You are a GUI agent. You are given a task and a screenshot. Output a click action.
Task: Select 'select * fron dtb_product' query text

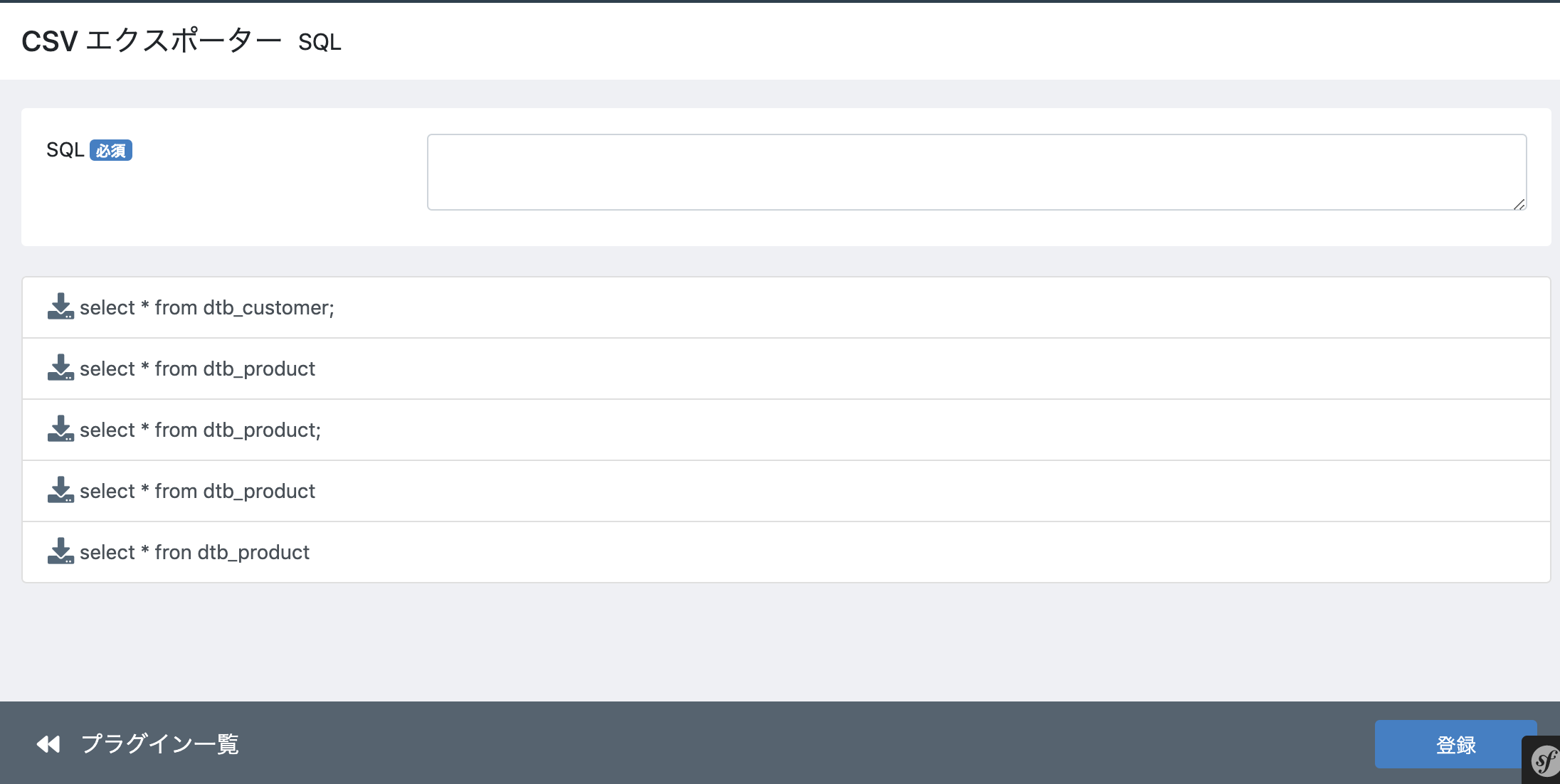coord(195,552)
